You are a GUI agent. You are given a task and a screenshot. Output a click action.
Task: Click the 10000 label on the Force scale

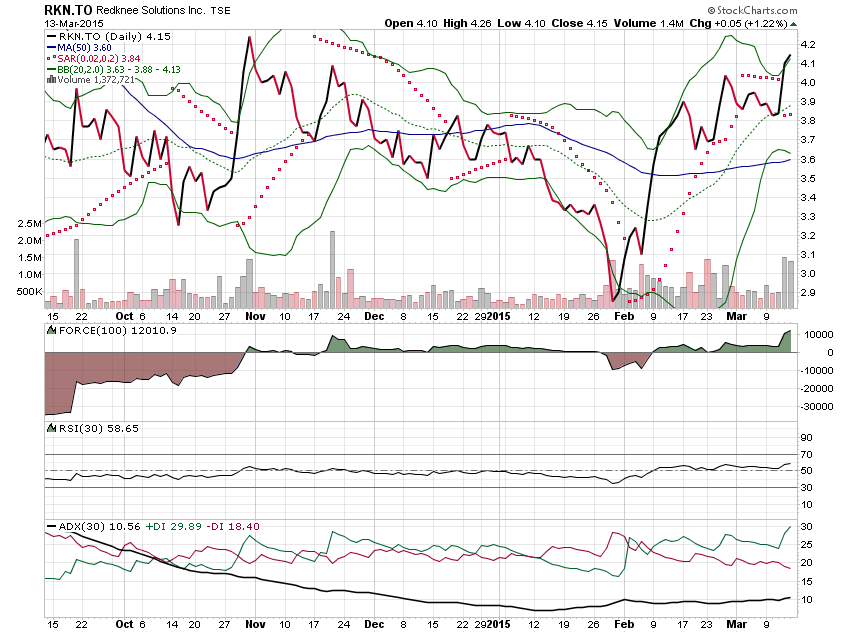819,334
